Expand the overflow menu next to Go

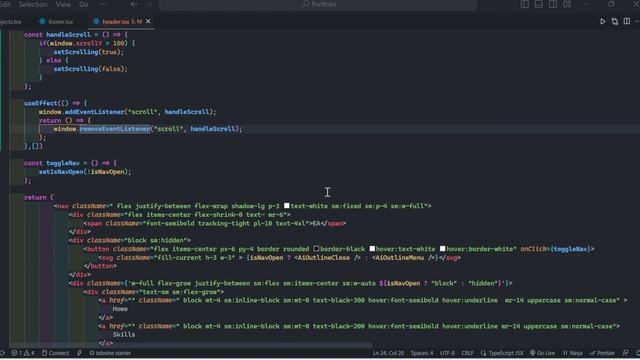click(x=102, y=4)
